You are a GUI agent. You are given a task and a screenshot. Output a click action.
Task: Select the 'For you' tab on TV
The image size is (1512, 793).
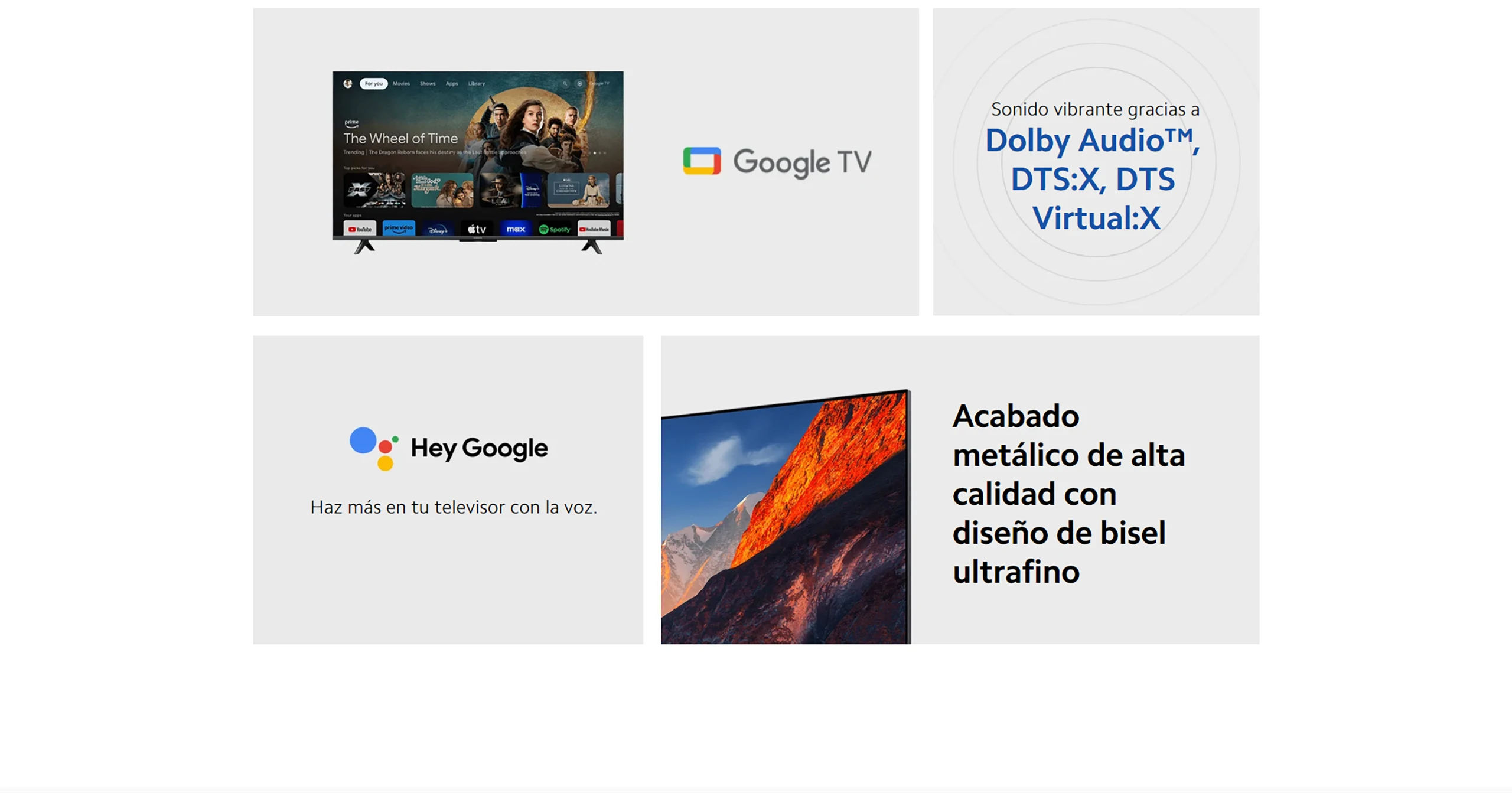(x=373, y=84)
